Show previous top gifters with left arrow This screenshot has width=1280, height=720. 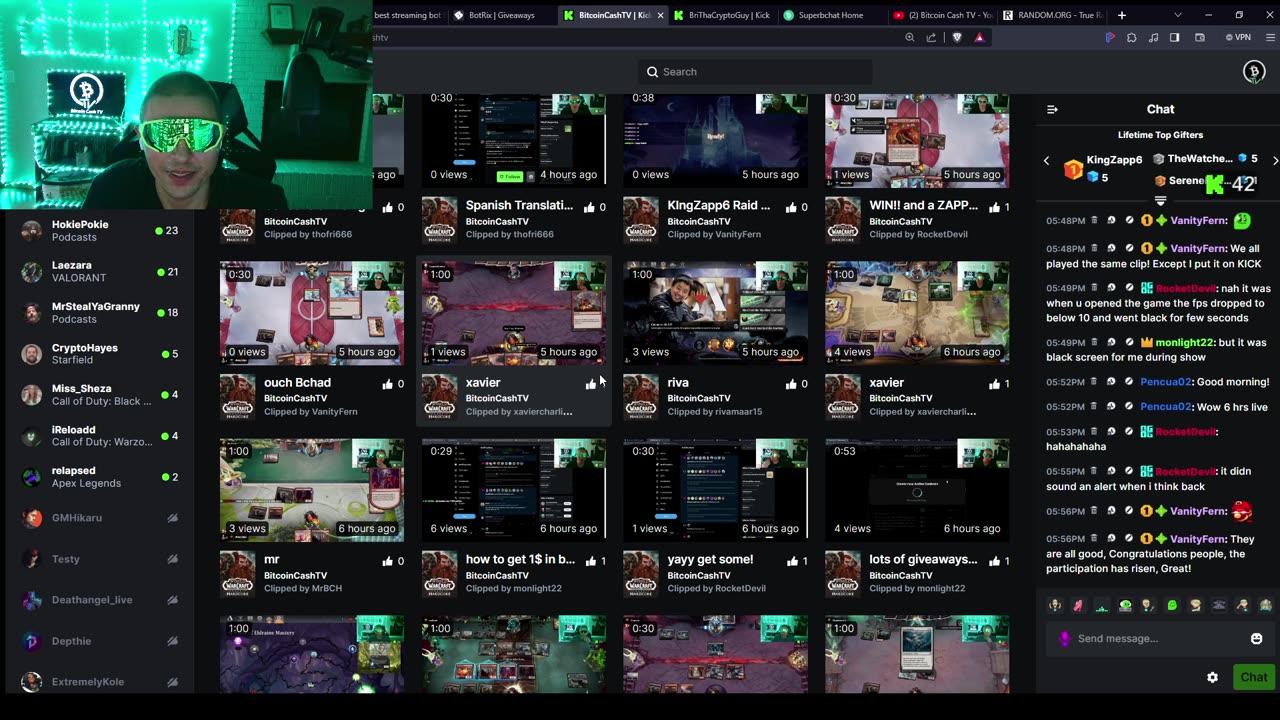[x=1047, y=160]
